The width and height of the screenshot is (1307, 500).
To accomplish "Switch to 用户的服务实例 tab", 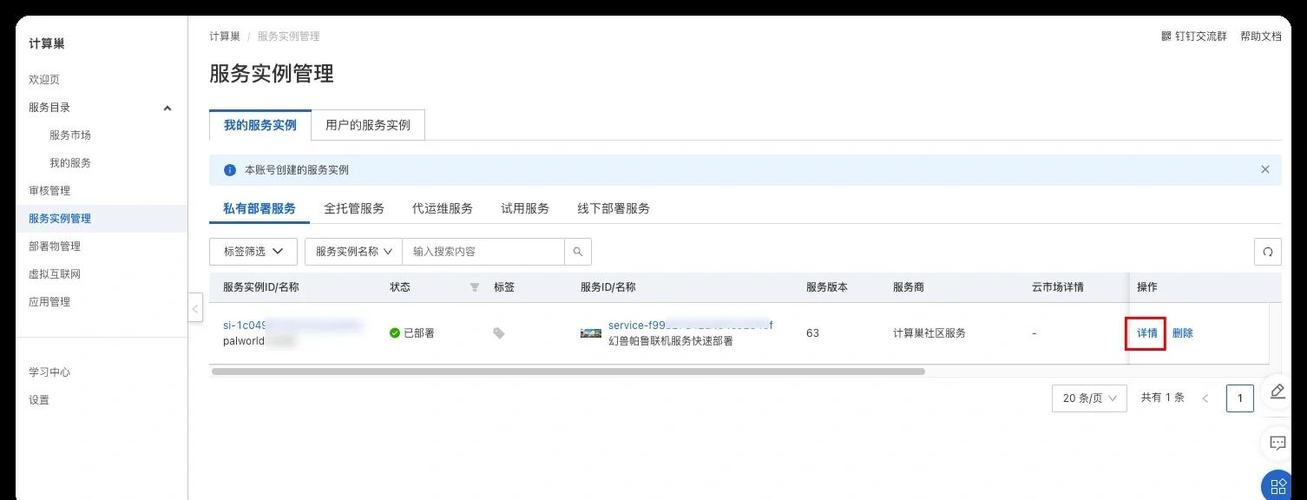I will pyautogui.click(x=368, y=125).
